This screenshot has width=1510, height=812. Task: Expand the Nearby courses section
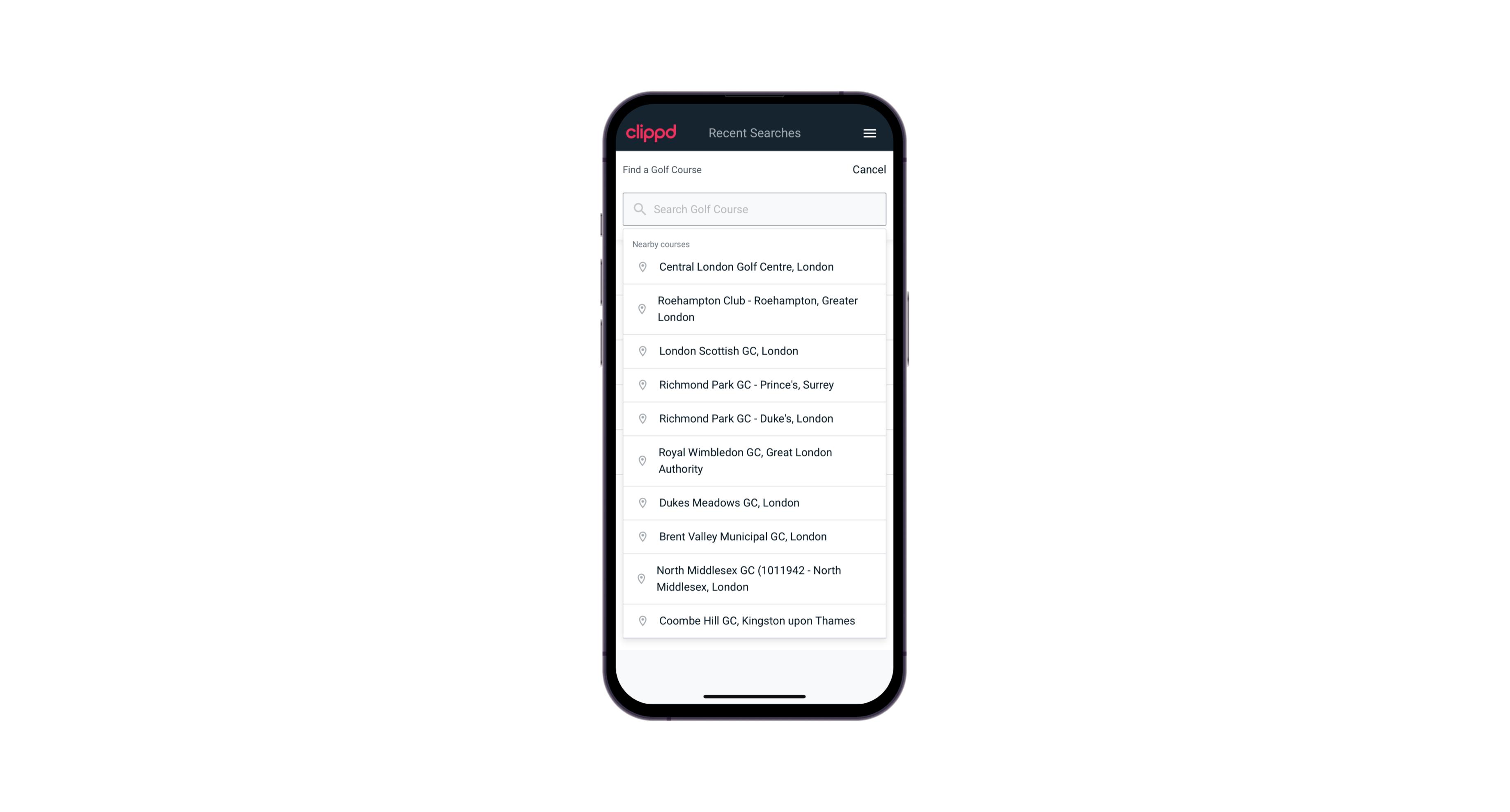pyautogui.click(x=661, y=244)
